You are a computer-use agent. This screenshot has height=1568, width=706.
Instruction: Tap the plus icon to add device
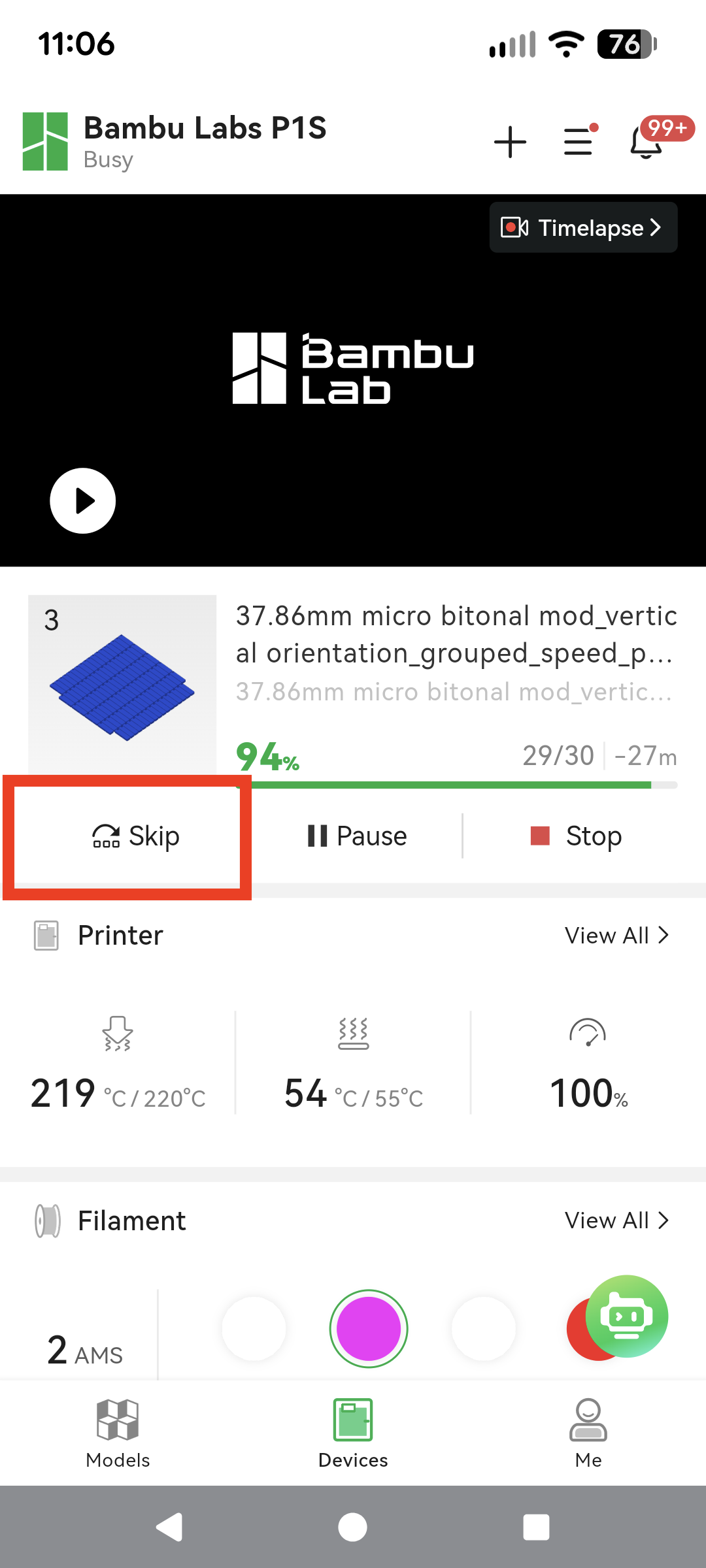point(510,142)
